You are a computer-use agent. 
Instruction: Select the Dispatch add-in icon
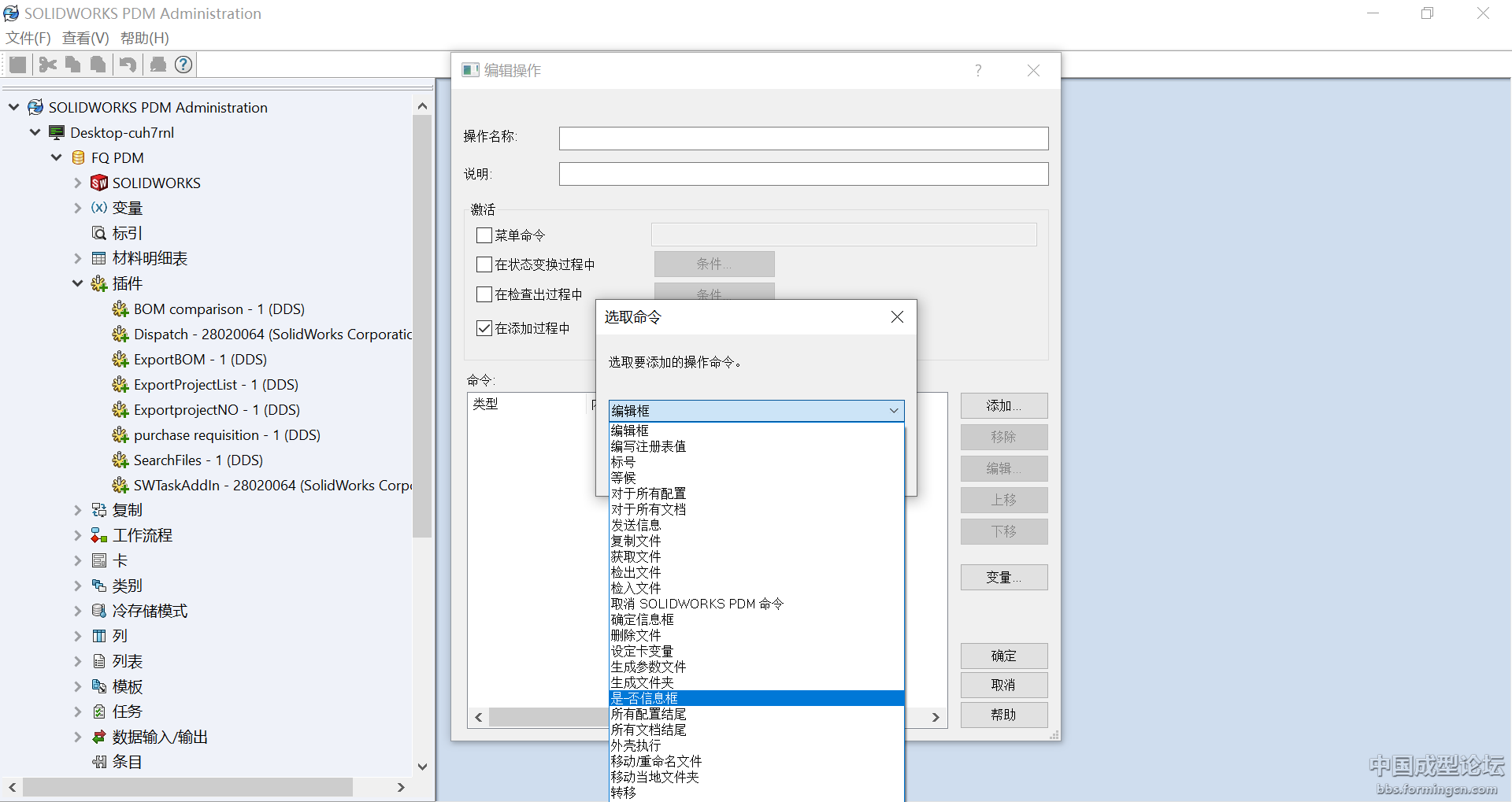point(120,334)
